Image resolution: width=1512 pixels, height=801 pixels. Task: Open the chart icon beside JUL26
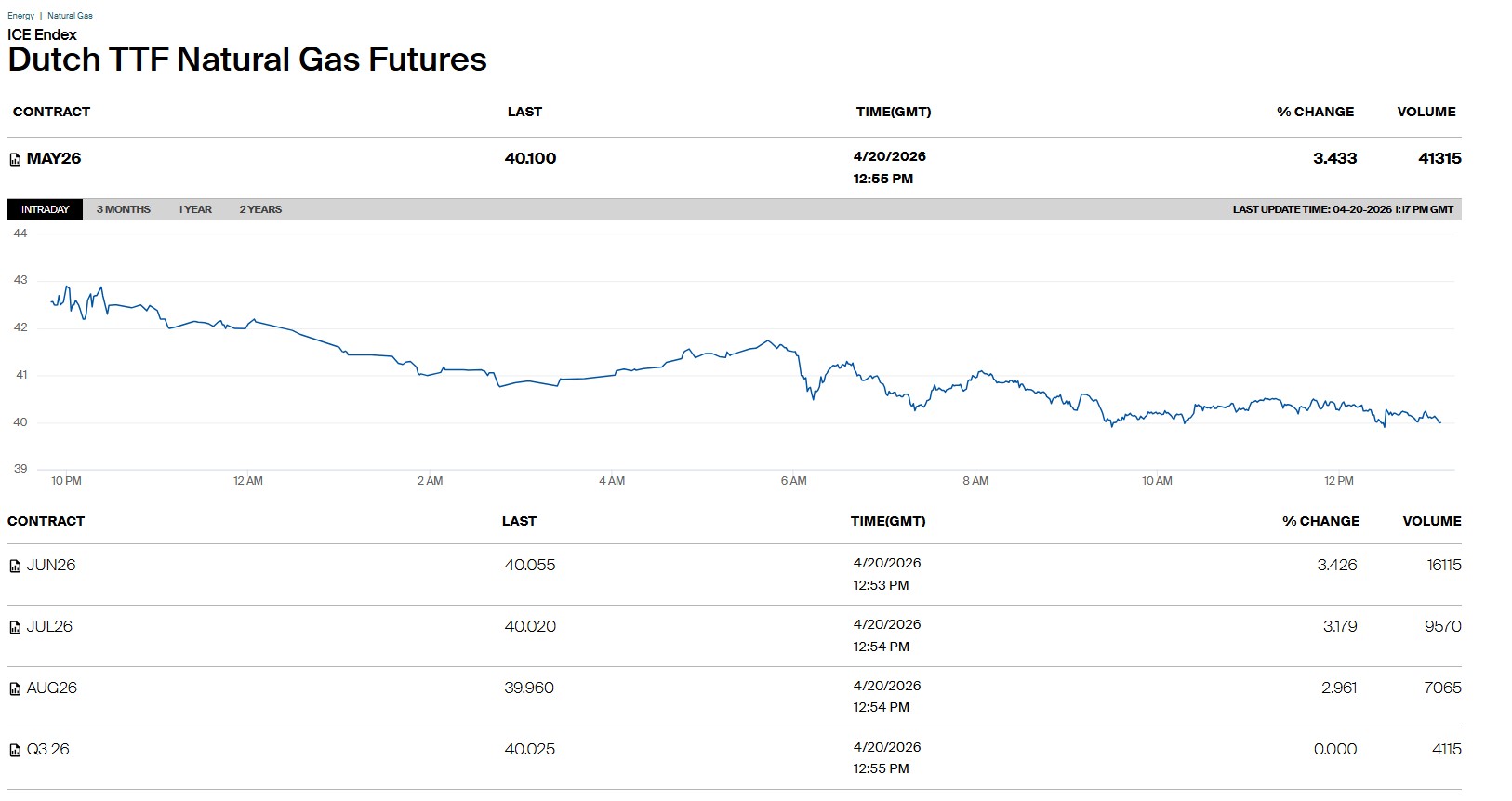pyautogui.click(x=15, y=628)
